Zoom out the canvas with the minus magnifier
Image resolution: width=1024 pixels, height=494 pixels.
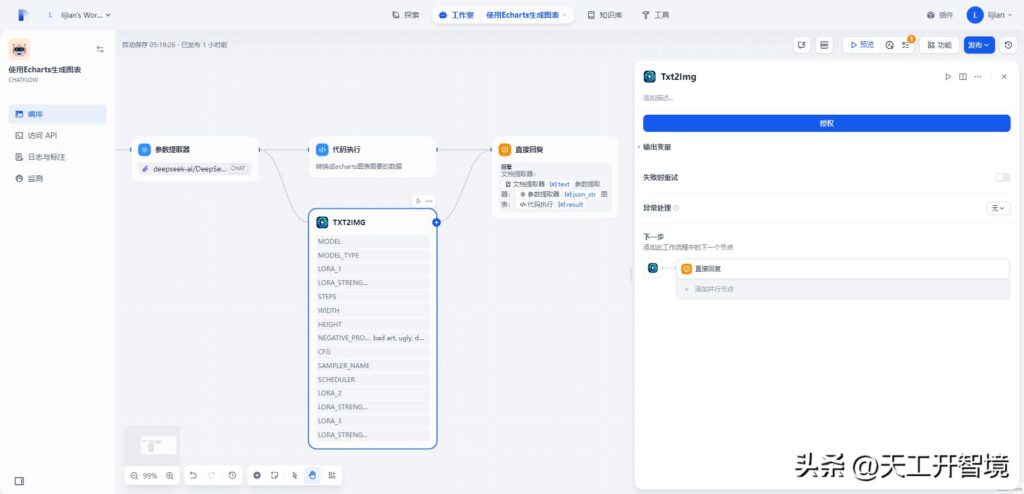click(133, 476)
